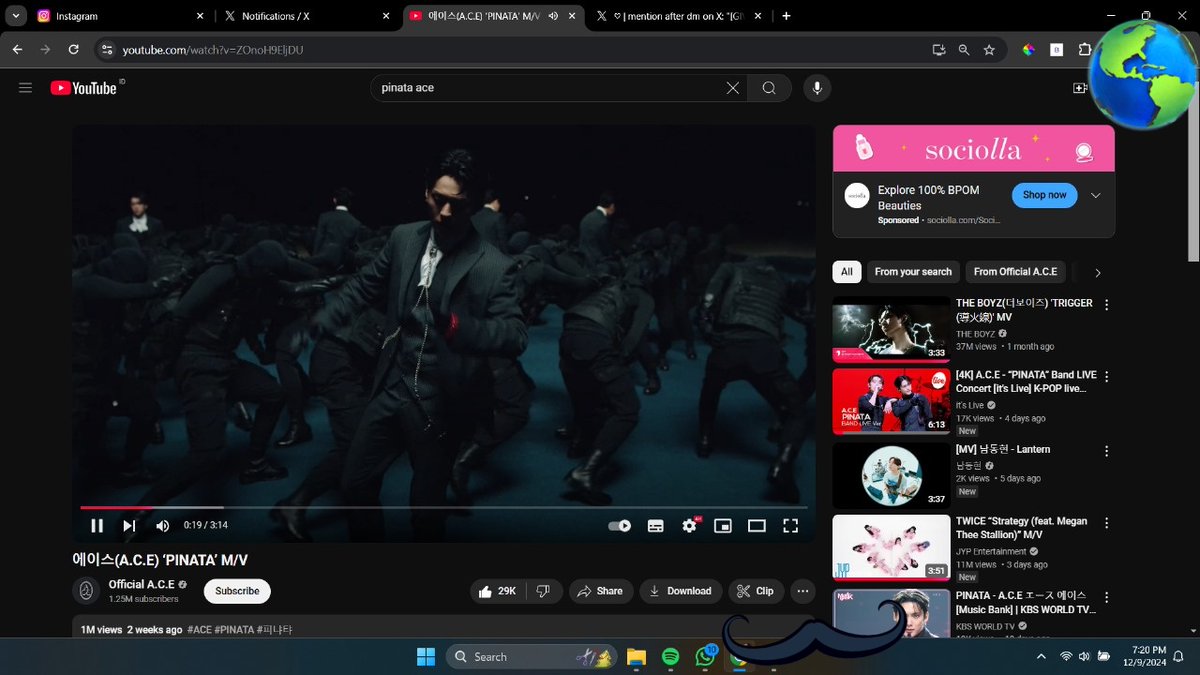Bookmark this page with star icon
Screen dimensions: 1200x675
pos(989,49)
